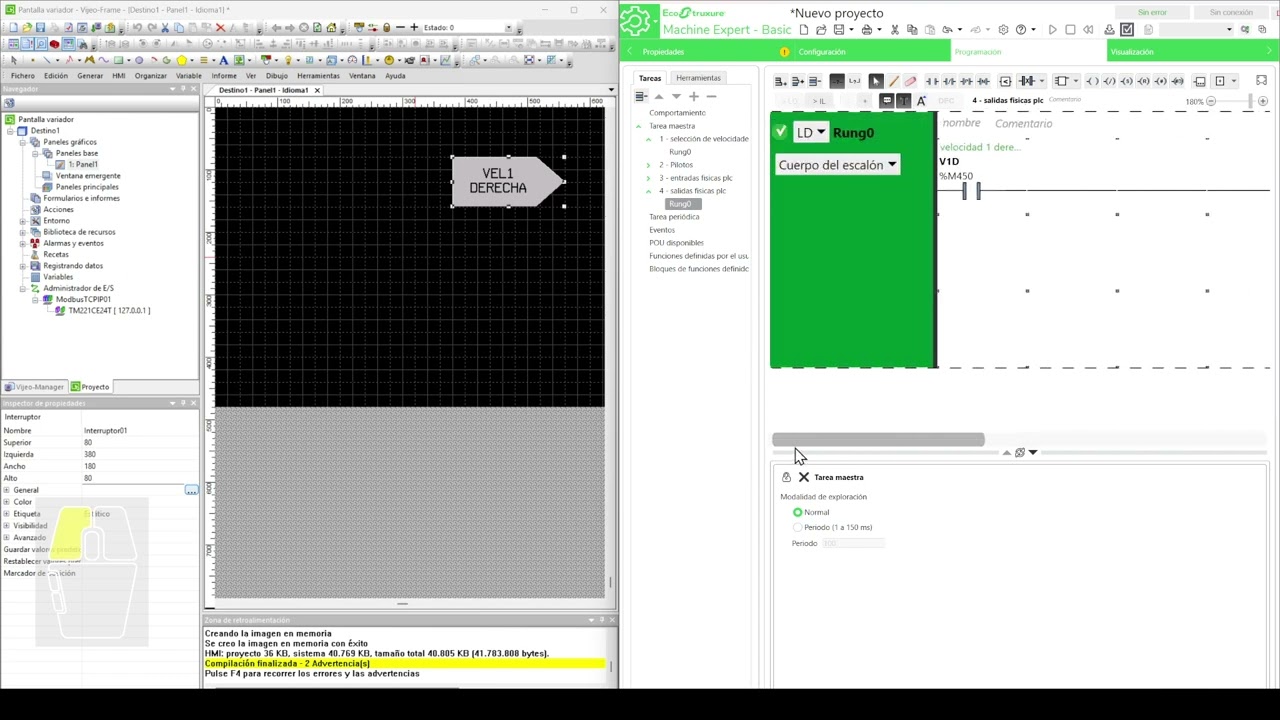This screenshot has width=1280, height=720.
Task: Open a project file in Machine Expert
Action: coord(821,30)
